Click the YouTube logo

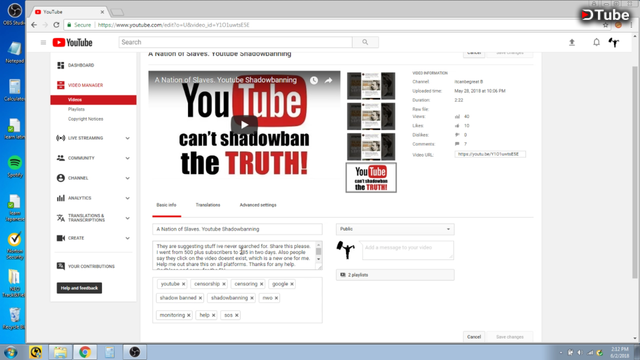(72, 42)
